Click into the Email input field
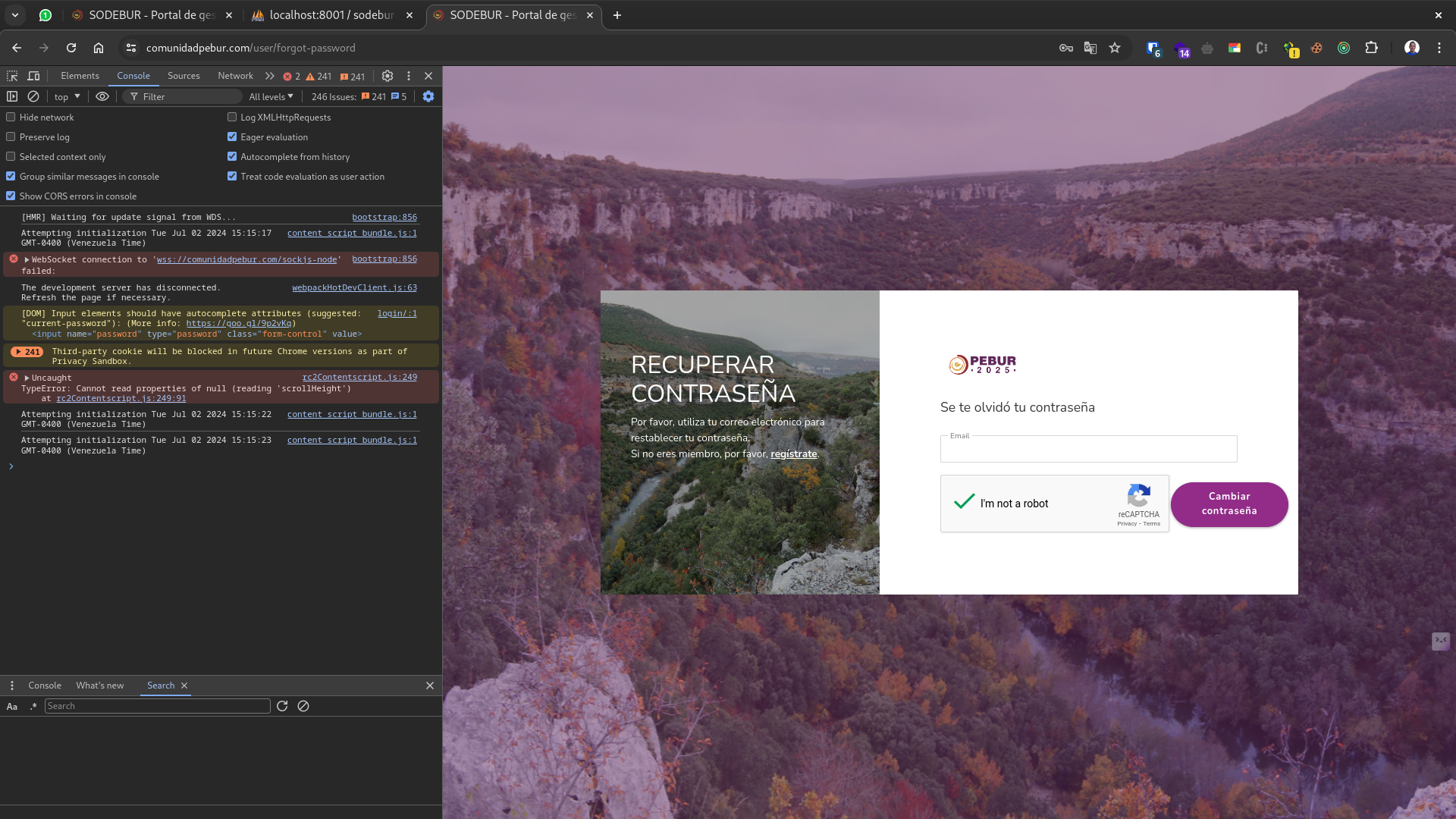This screenshot has width=1456, height=819. tap(1087, 449)
